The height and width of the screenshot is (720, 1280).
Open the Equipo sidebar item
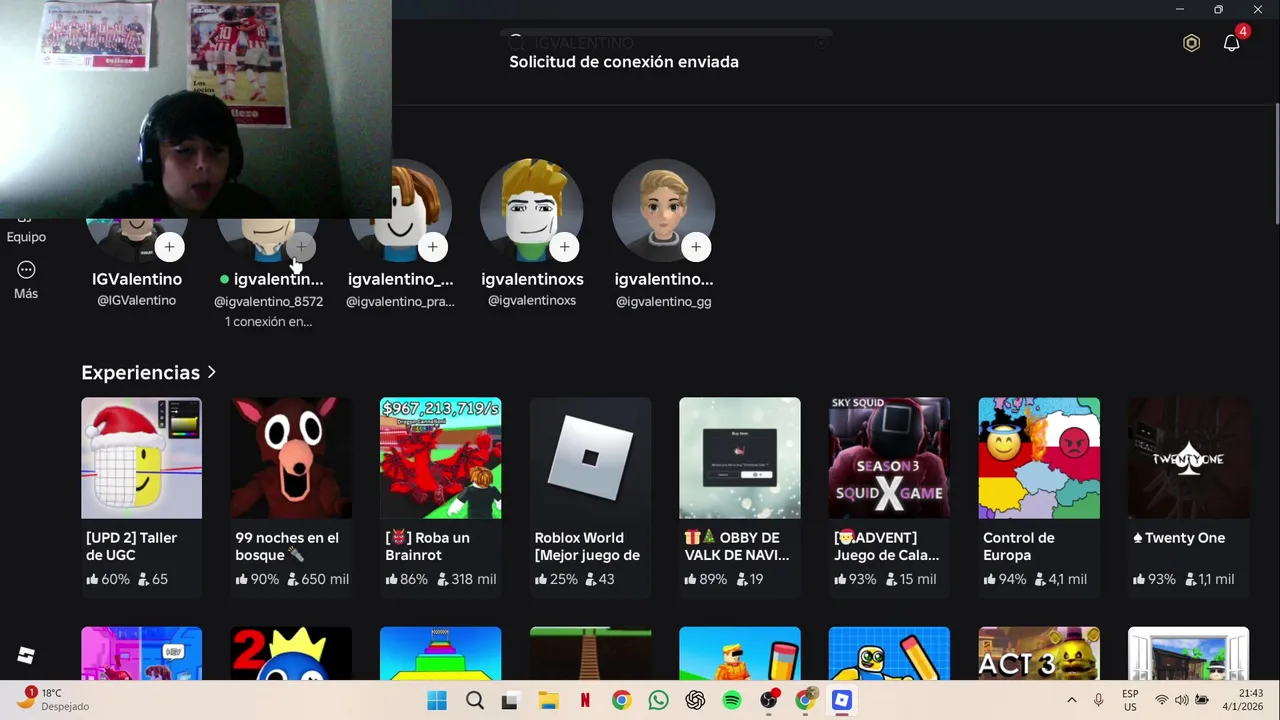point(26,230)
